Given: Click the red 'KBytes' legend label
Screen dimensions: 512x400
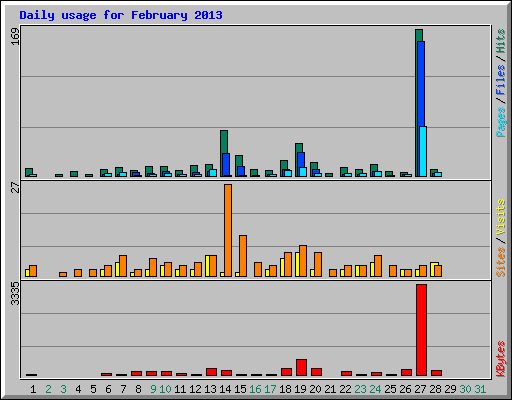Looking at the screenshot, I should 500,359.
